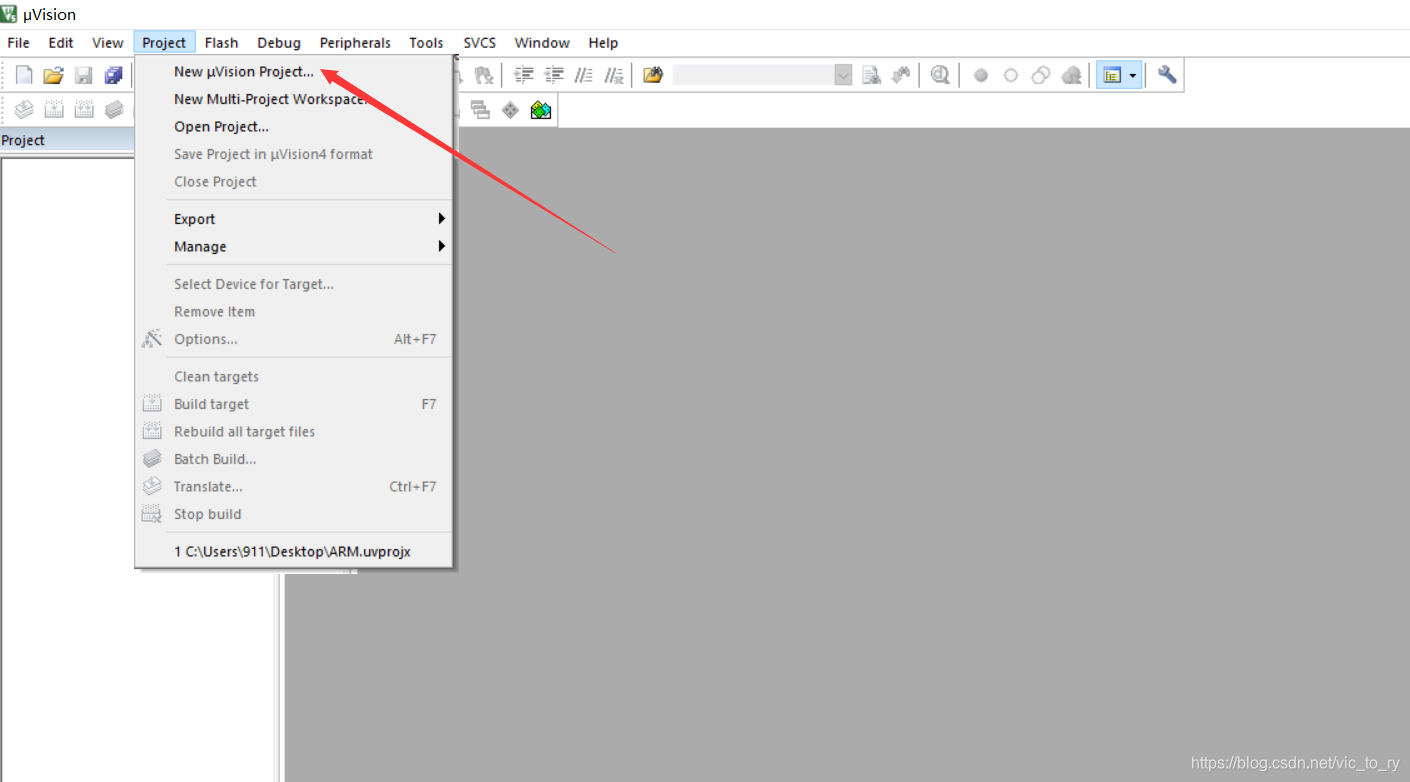This screenshot has width=1410, height=782.
Task: Select Translate... menu entry
Action: (x=294, y=486)
